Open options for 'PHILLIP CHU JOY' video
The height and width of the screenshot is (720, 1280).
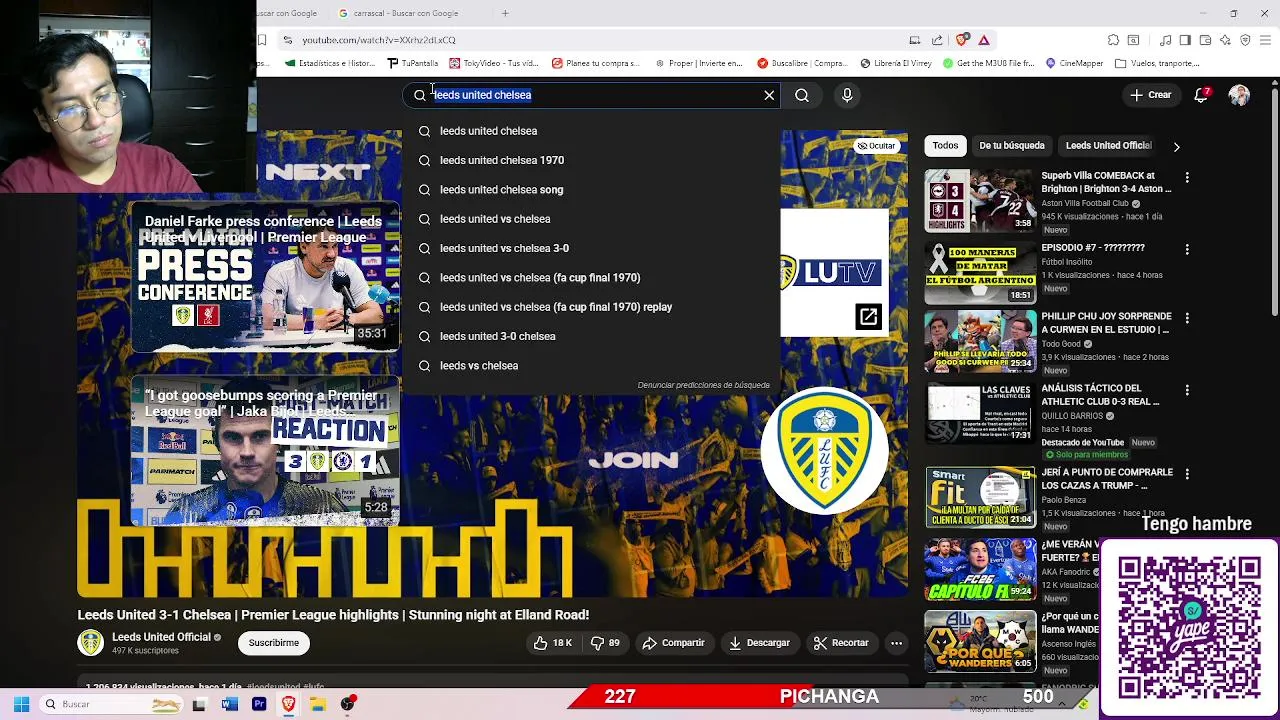point(1187,318)
